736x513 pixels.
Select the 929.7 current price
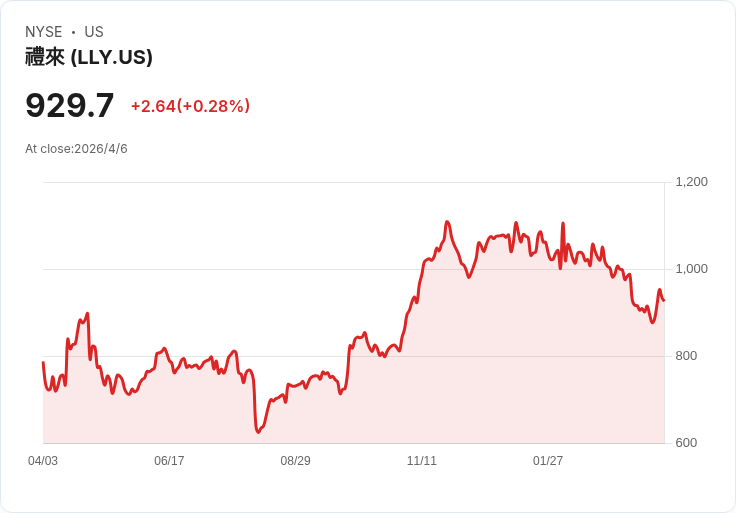click(x=70, y=105)
